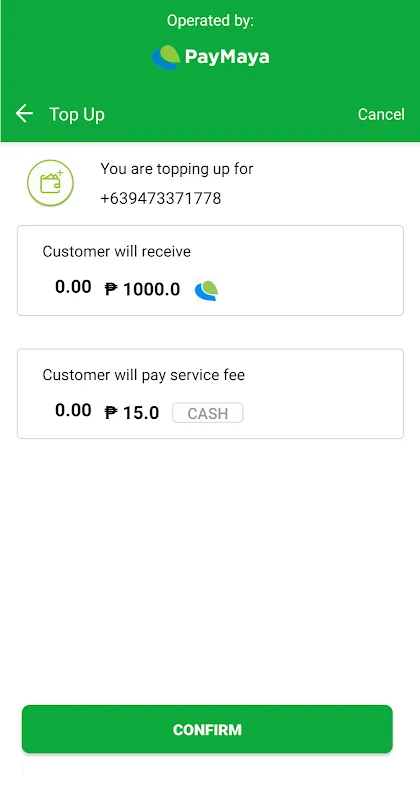Viewport: 420px width, 800px height.
Task: Cancel the top up
Action: 381,114
